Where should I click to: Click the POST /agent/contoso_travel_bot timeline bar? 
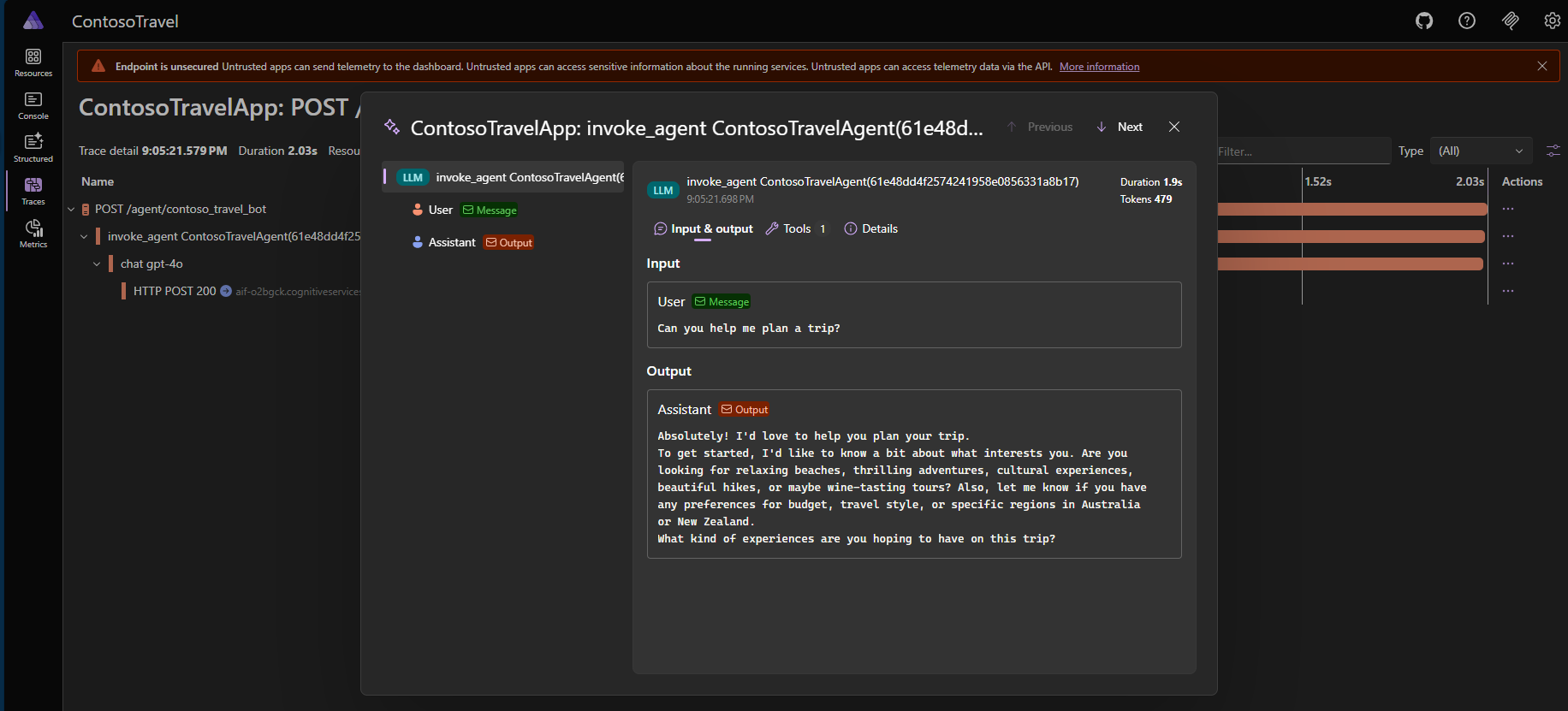pyautogui.click(x=1352, y=209)
